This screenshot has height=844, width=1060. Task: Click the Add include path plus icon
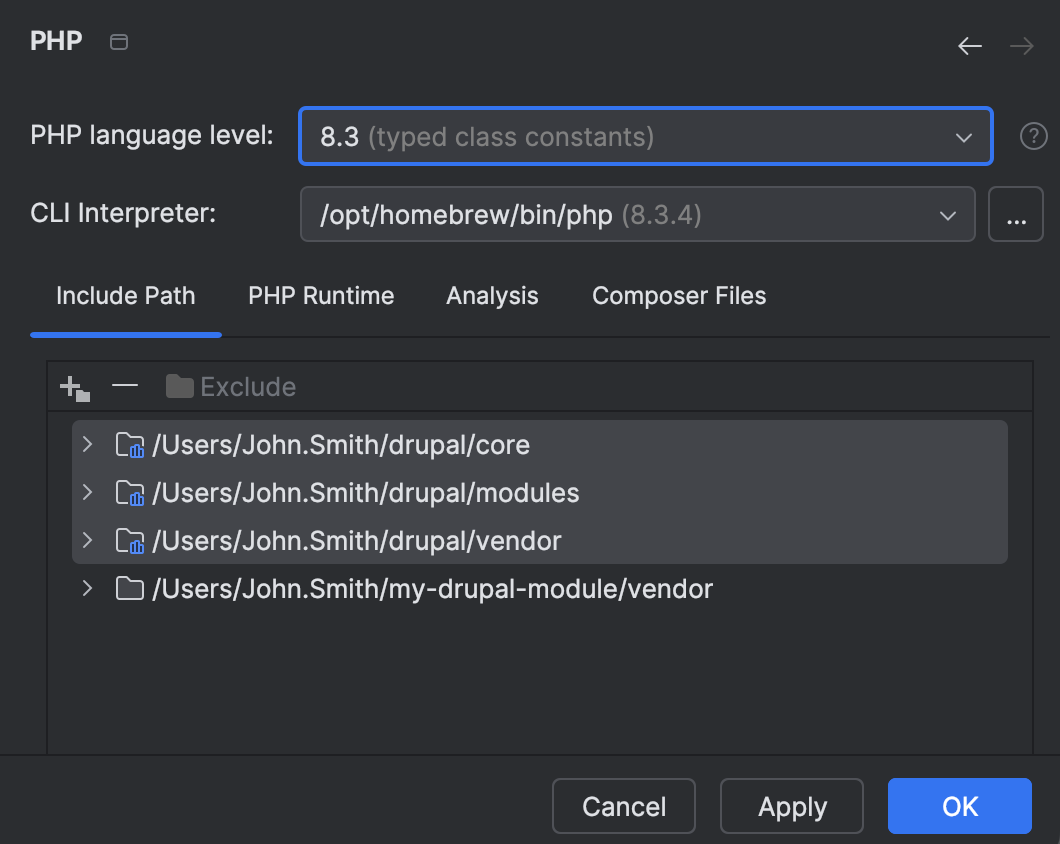click(x=75, y=387)
